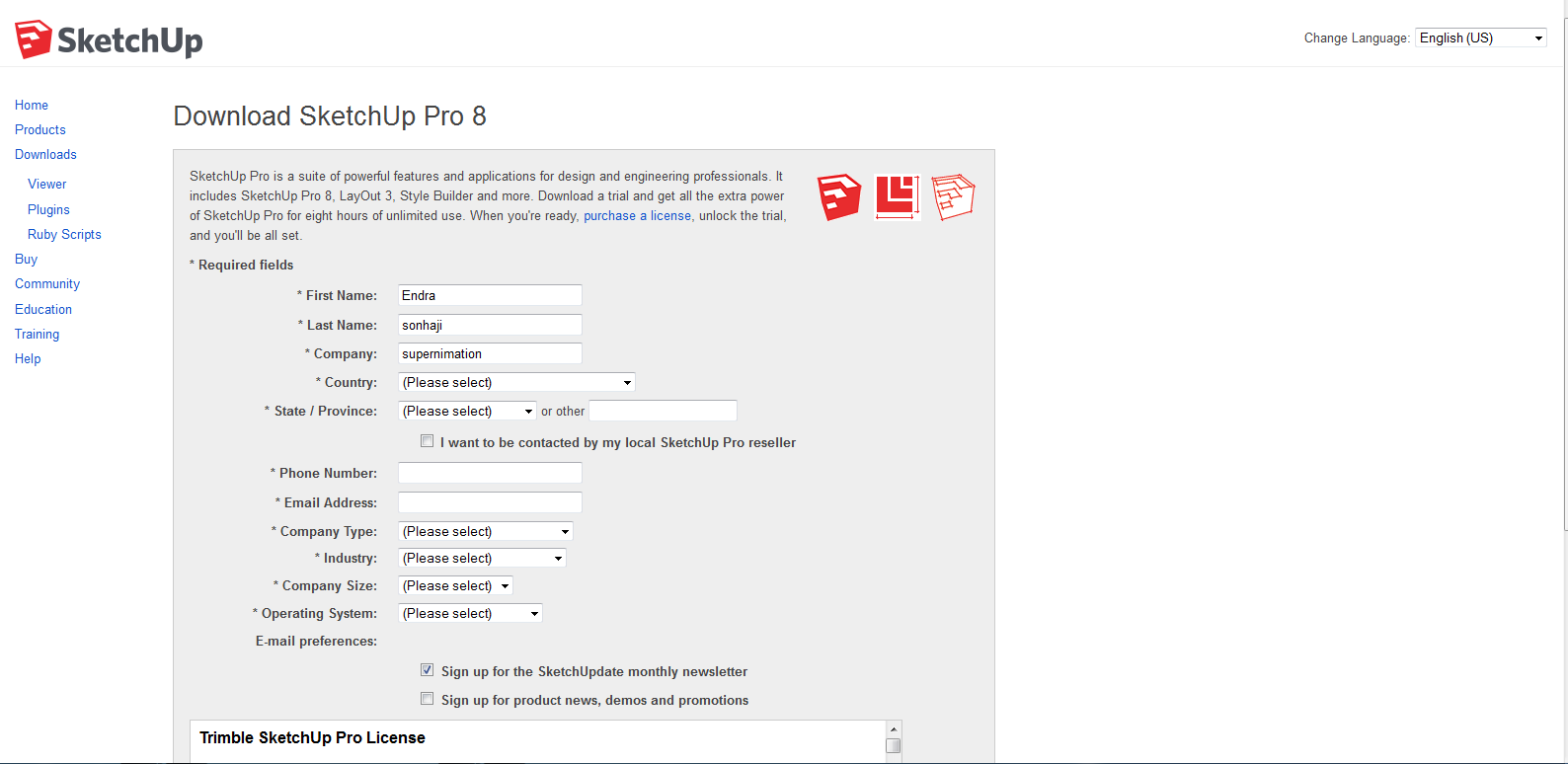This screenshot has width=1568, height=764.
Task: Go to Home in the sidebar
Action: point(32,105)
